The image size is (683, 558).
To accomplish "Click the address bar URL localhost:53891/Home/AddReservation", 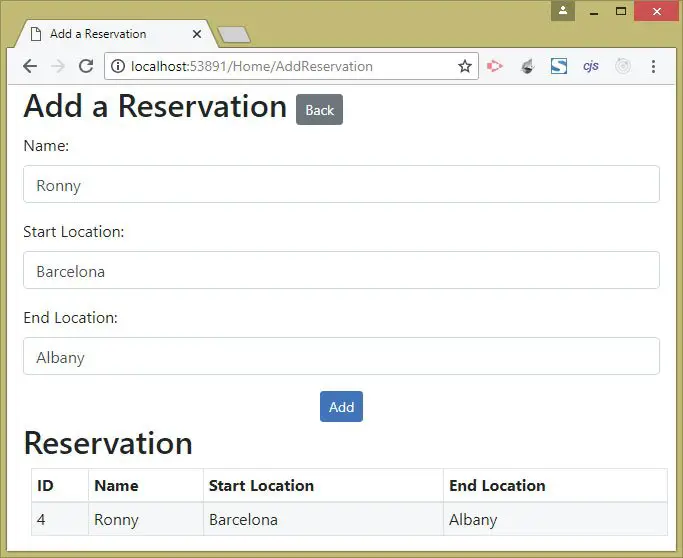I will pyautogui.click(x=252, y=66).
